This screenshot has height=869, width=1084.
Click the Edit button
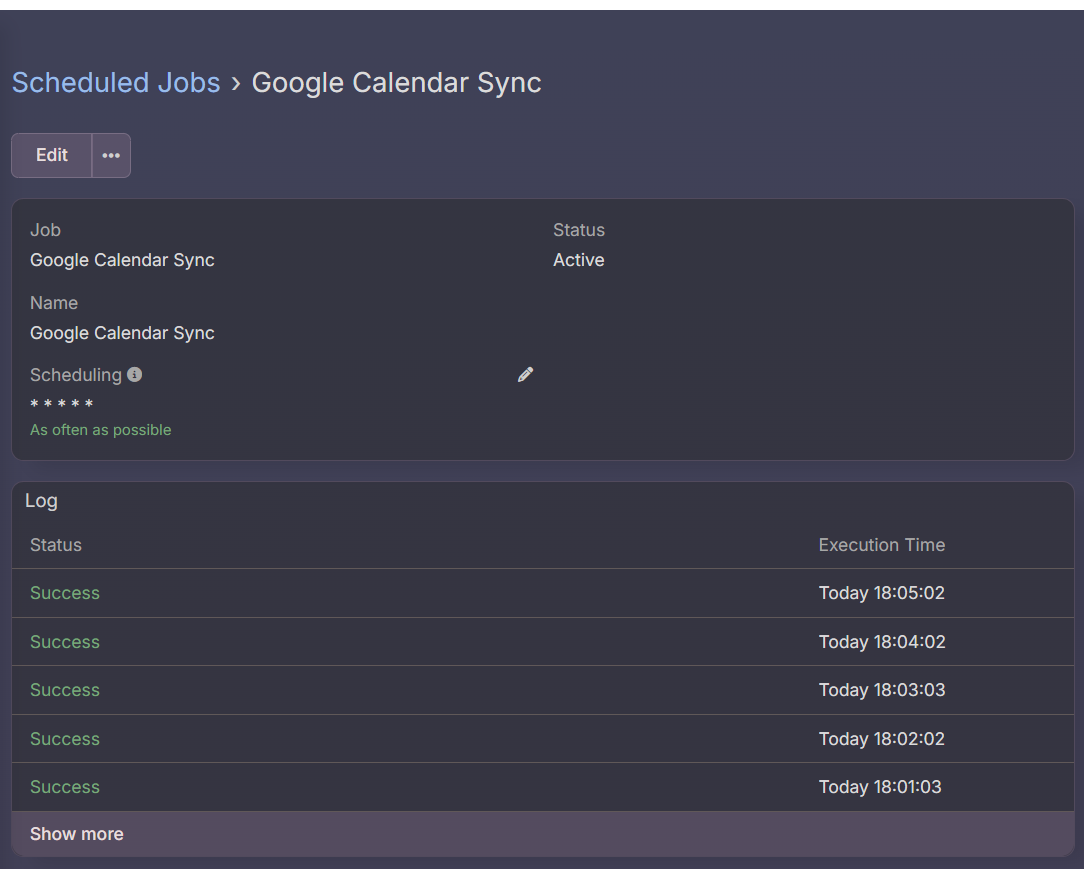coord(52,155)
